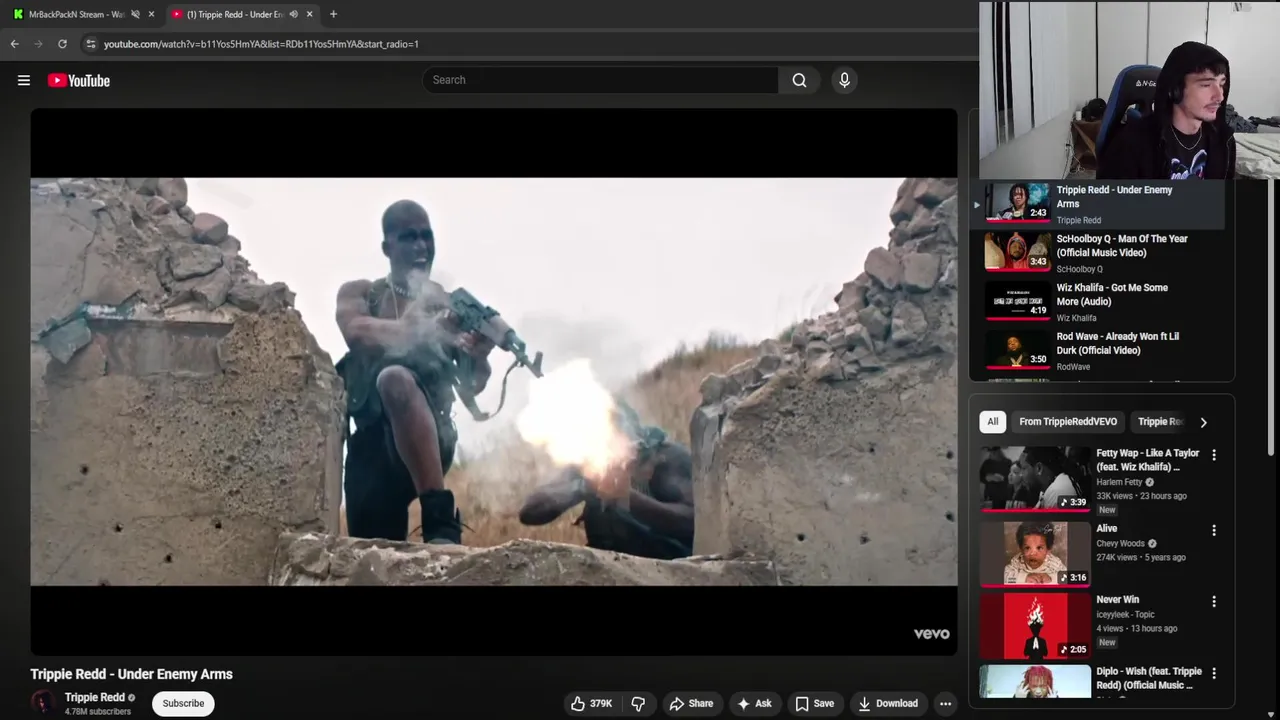Open a new browser tab
1280x720 pixels.
point(333,14)
